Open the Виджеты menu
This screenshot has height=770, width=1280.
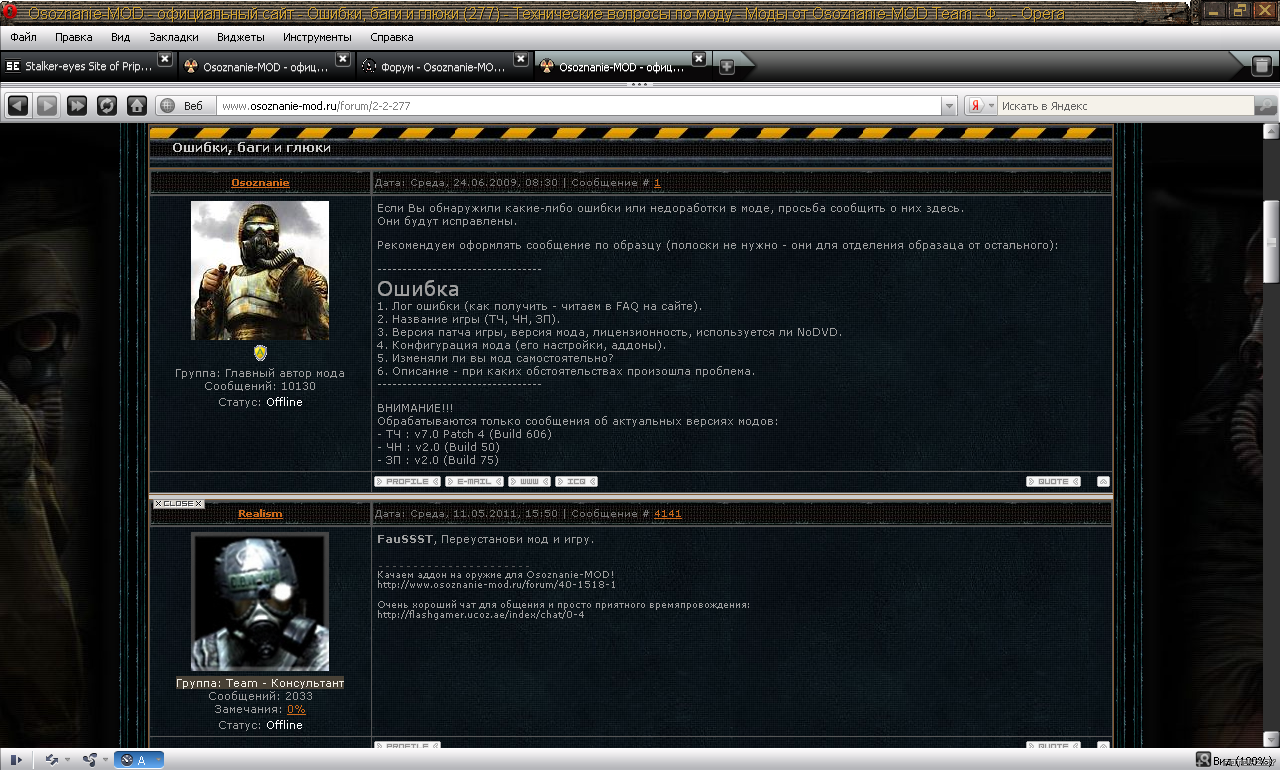point(240,37)
